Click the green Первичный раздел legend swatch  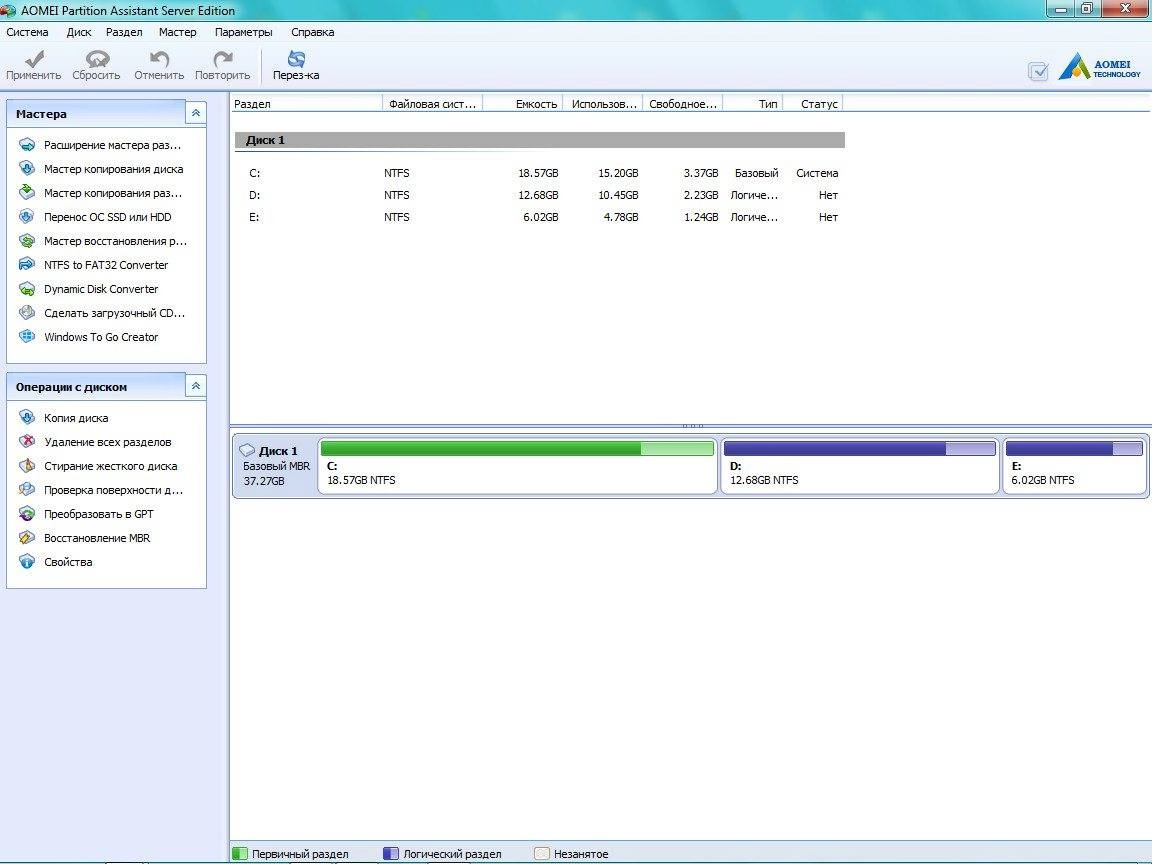tap(240, 854)
